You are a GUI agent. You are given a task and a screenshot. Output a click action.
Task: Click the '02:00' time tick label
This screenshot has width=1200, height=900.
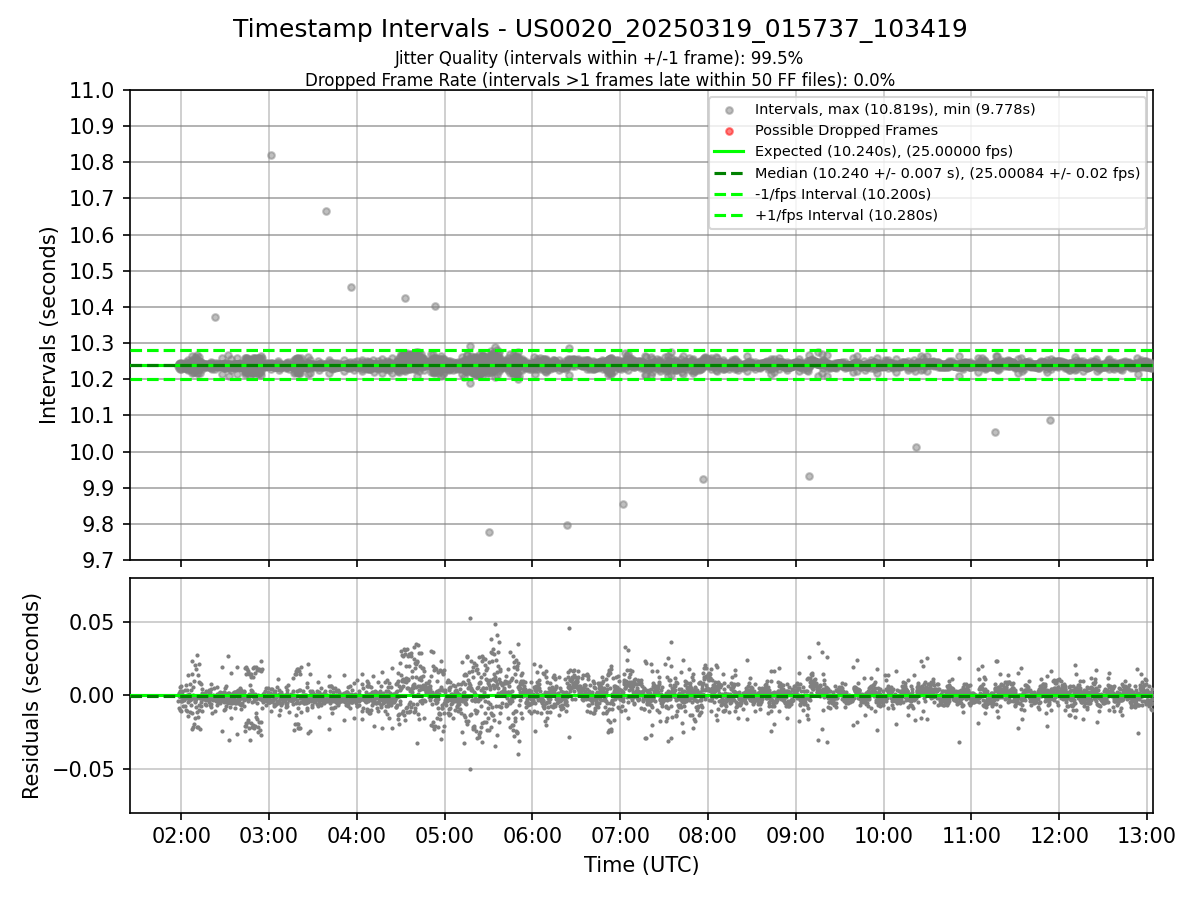tap(181, 836)
